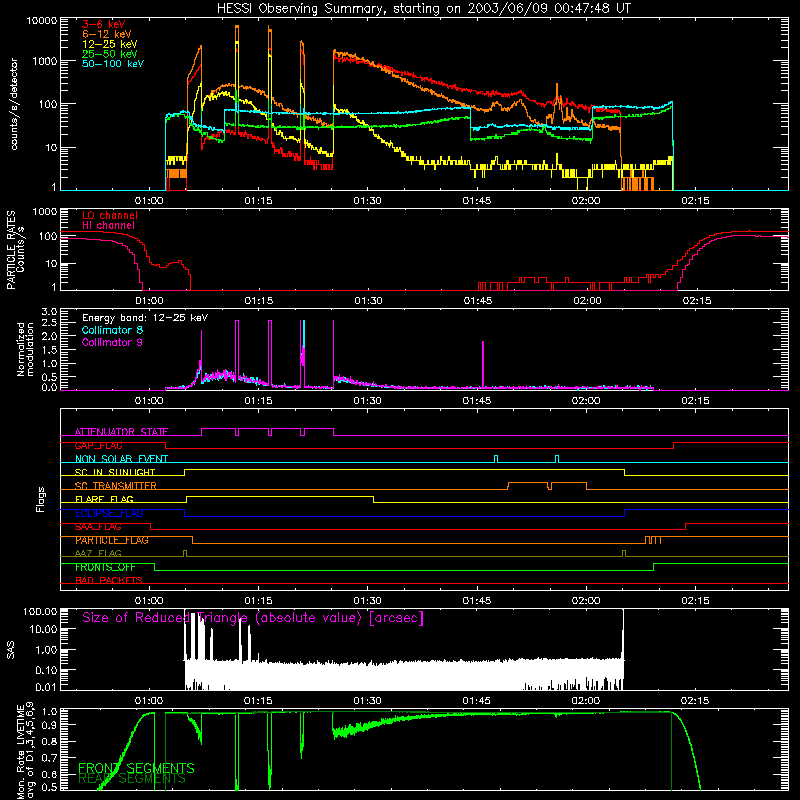Click the 10000 tick label on counts axis
The height and width of the screenshot is (800, 800).
pos(42,21)
